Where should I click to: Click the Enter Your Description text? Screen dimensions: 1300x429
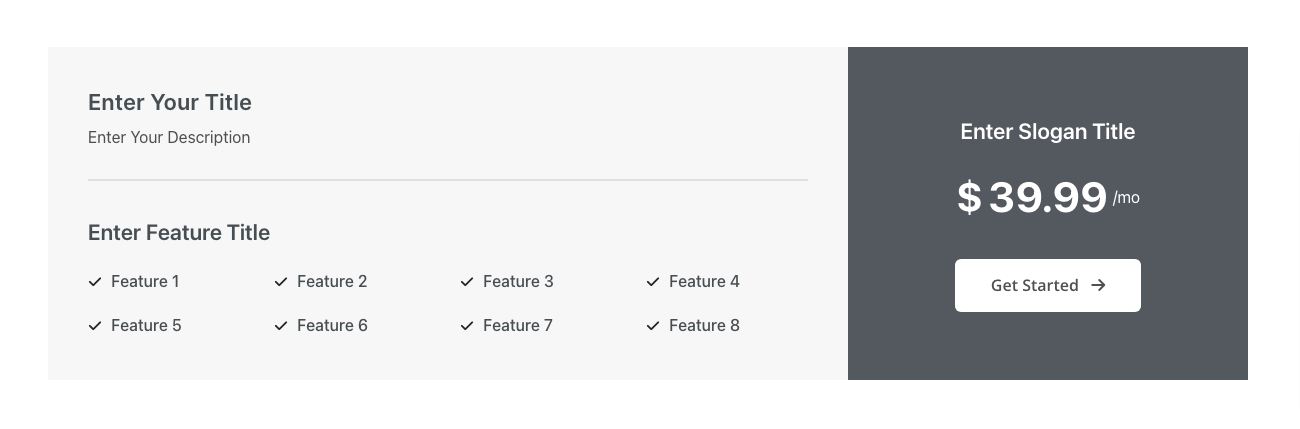tap(169, 137)
